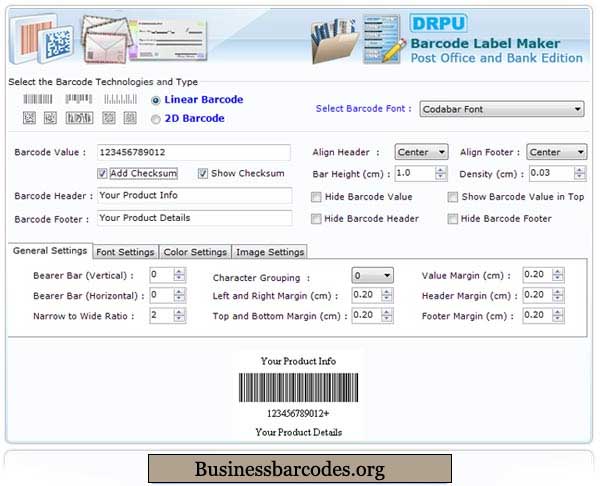Click the Barcode Header input field

(x=194, y=196)
